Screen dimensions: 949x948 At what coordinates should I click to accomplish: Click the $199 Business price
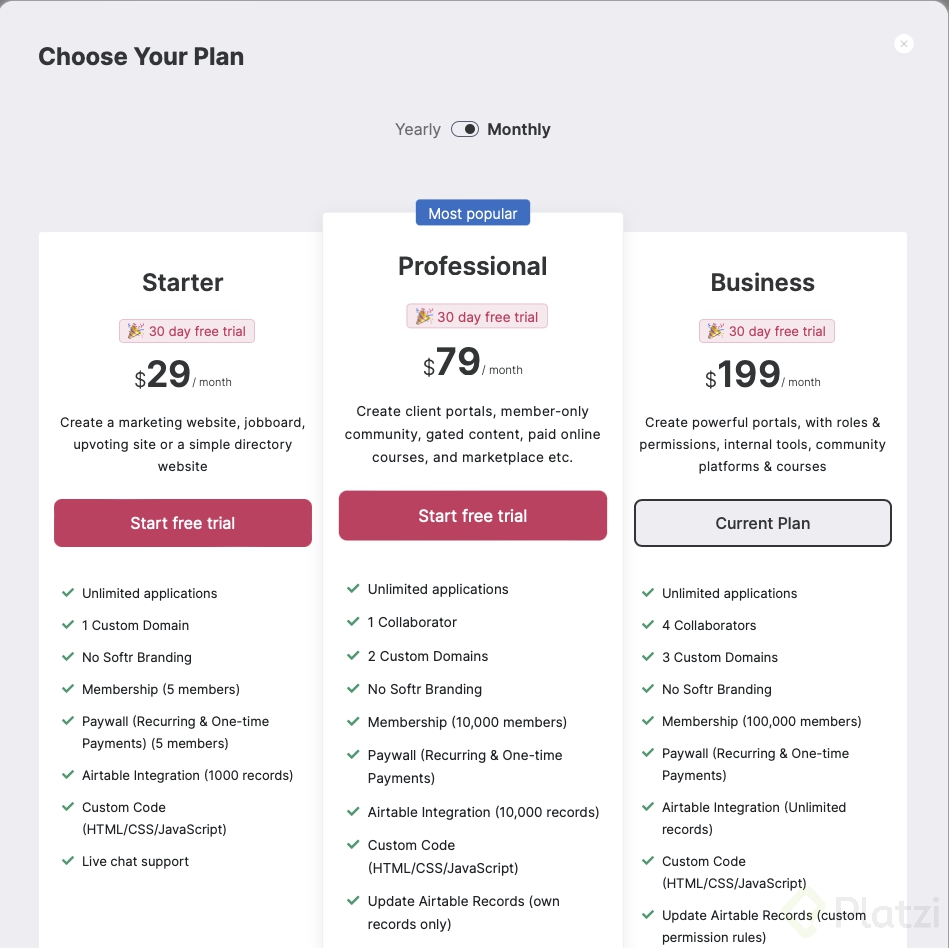[749, 375]
